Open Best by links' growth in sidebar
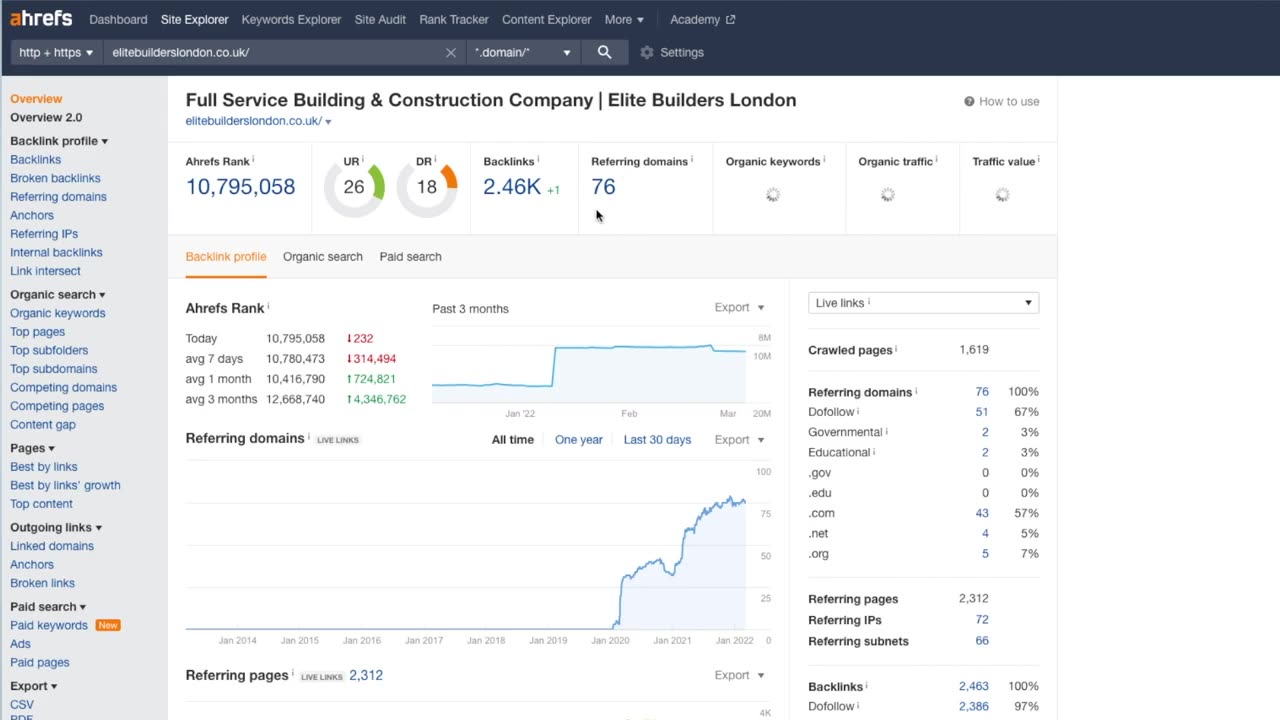Image resolution: width=1280 pixels, height=720 pixels. click(65, 486)
